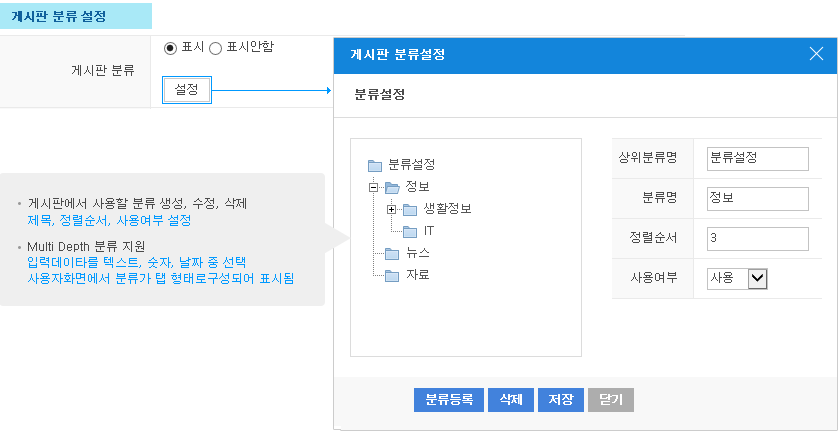Click the 분류명 input field
Image resolution: width=838 pixels, height=433 pixels.
(x=757, y=199)
